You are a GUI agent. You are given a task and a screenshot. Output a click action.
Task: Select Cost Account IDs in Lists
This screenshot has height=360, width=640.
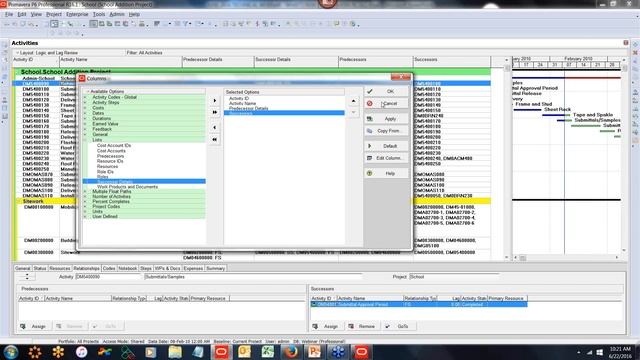click(x=114, y=145)
